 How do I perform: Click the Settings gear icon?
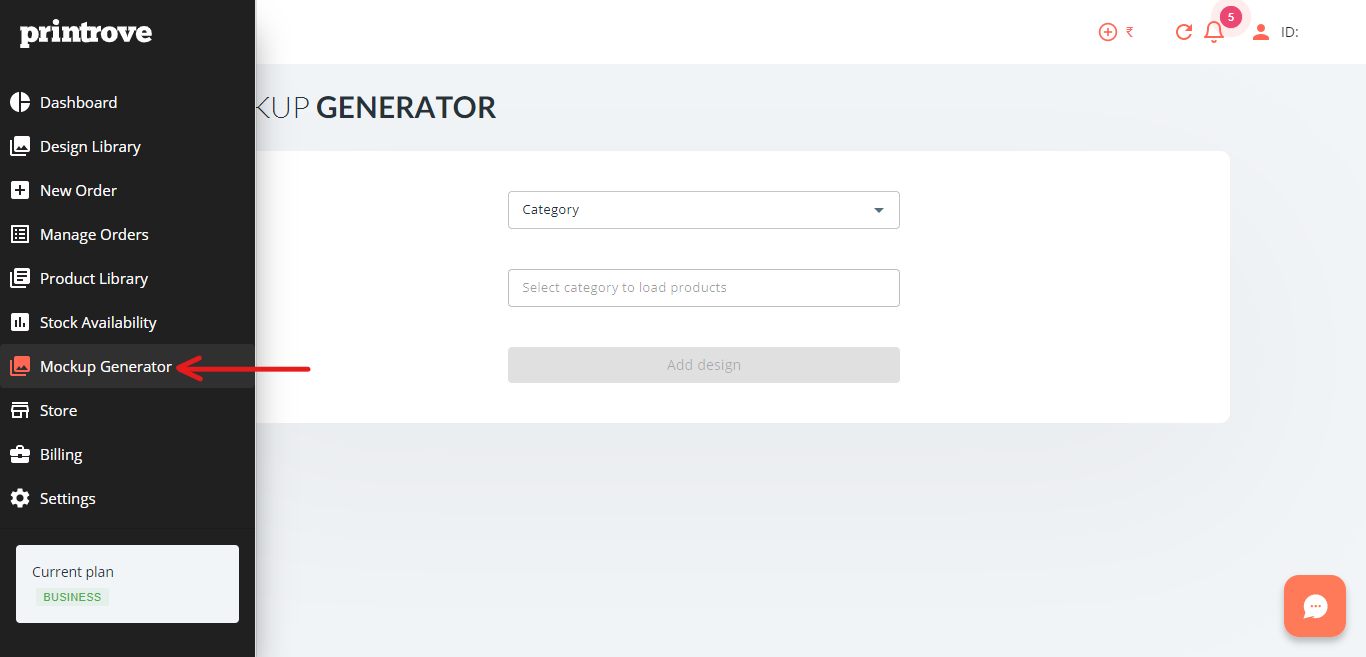tap(20, 498)
